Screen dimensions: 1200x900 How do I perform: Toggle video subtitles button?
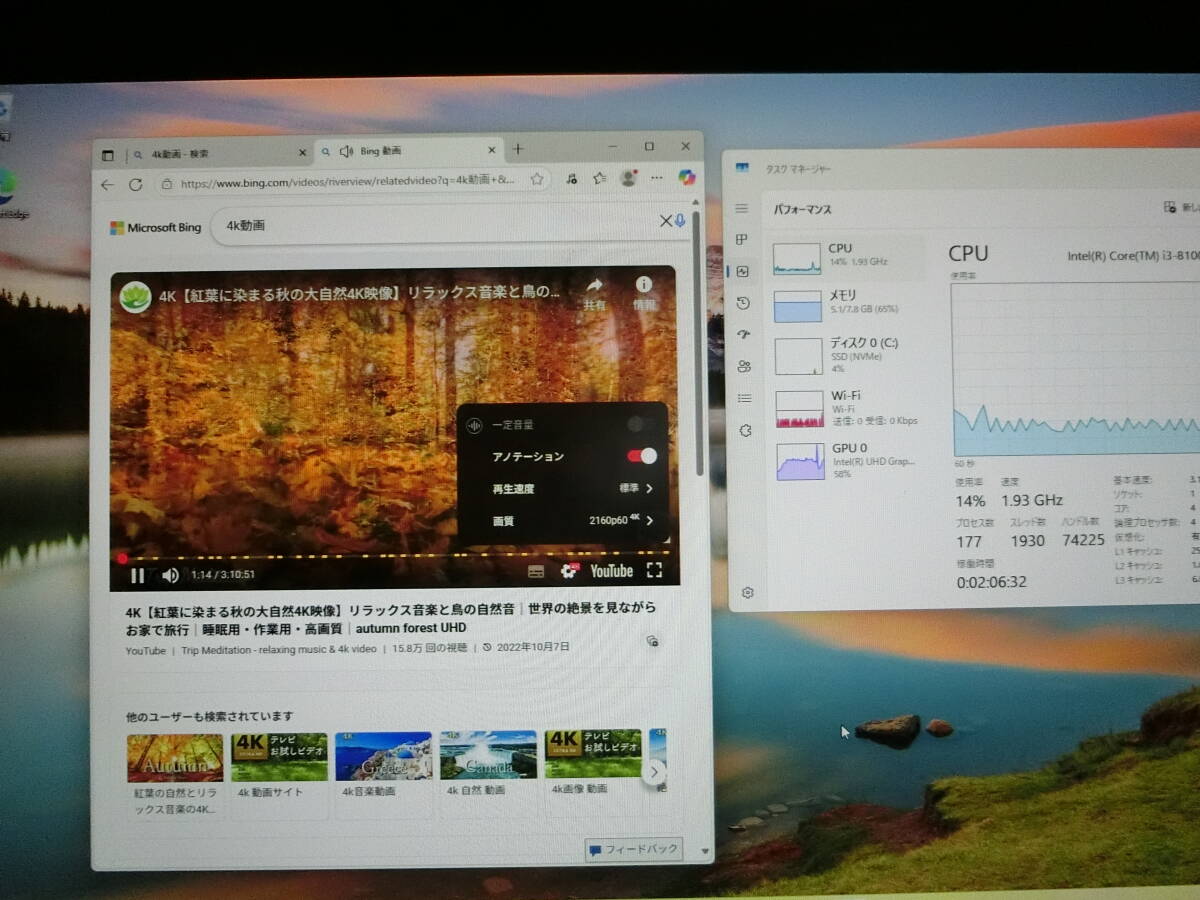pyautogui.click(x=536, y=572)
